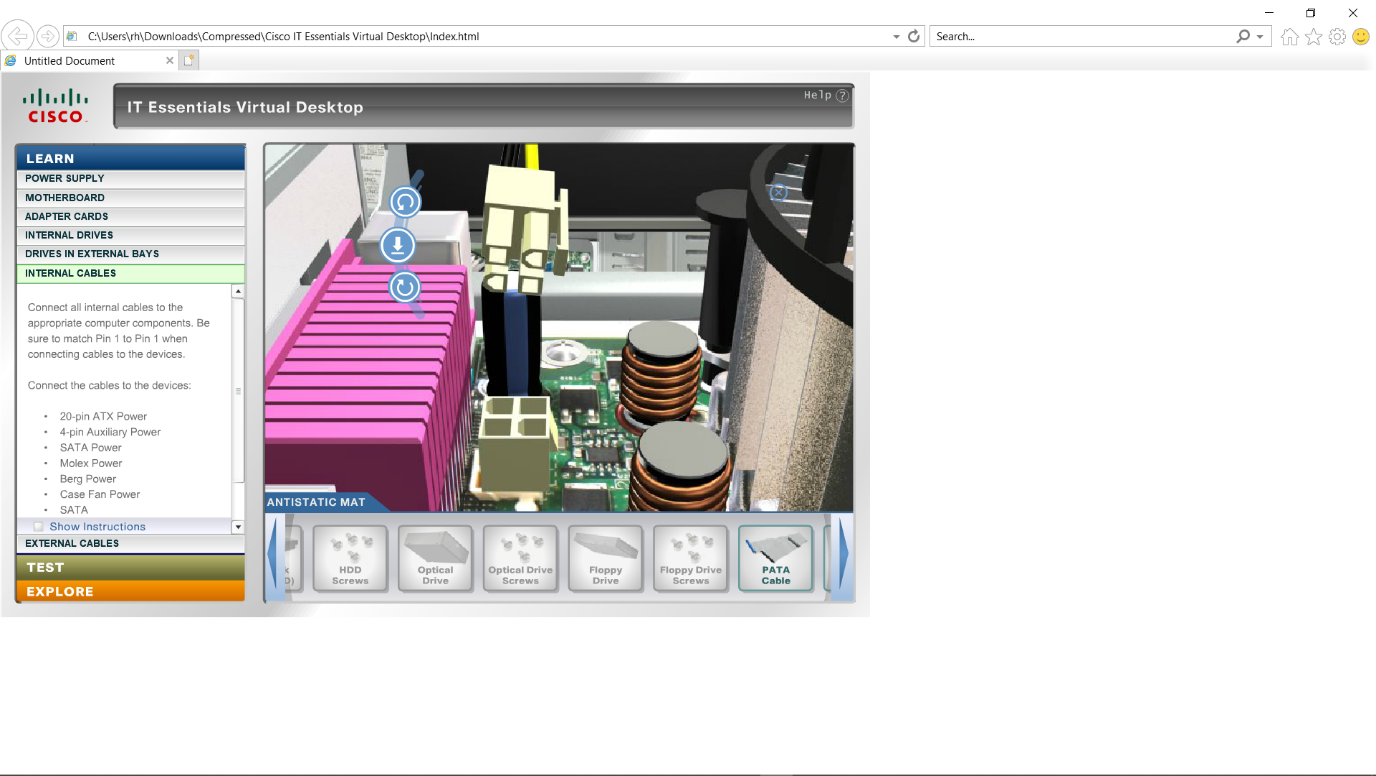The width and height of the screenshot is (1376, 776).
Task: Click the Show Instructions link text
Action: coord(97,526)
